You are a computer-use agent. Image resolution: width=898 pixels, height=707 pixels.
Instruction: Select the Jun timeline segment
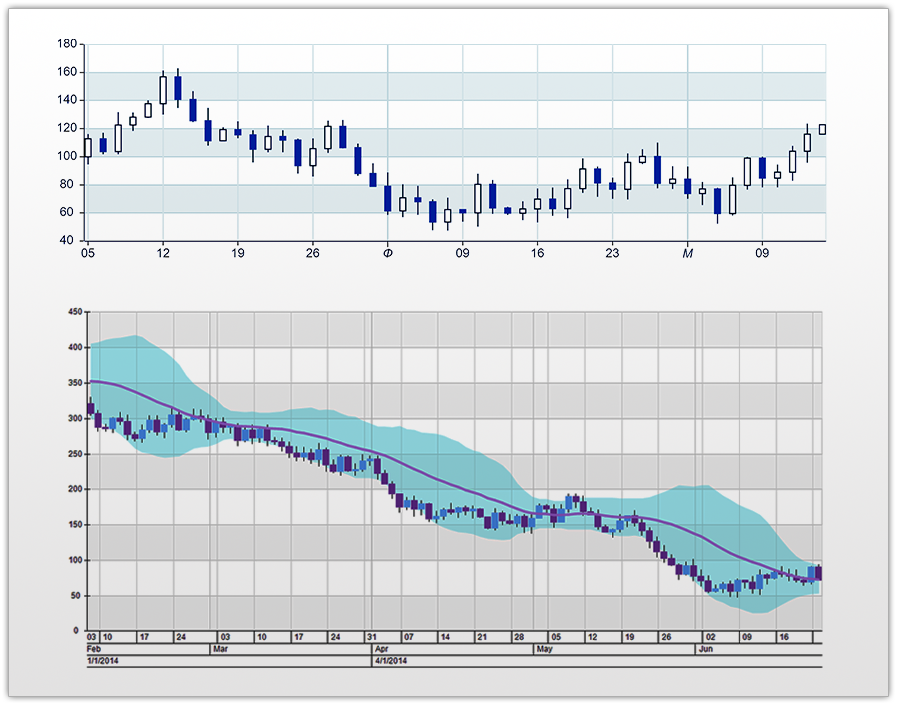pos(707,648)
